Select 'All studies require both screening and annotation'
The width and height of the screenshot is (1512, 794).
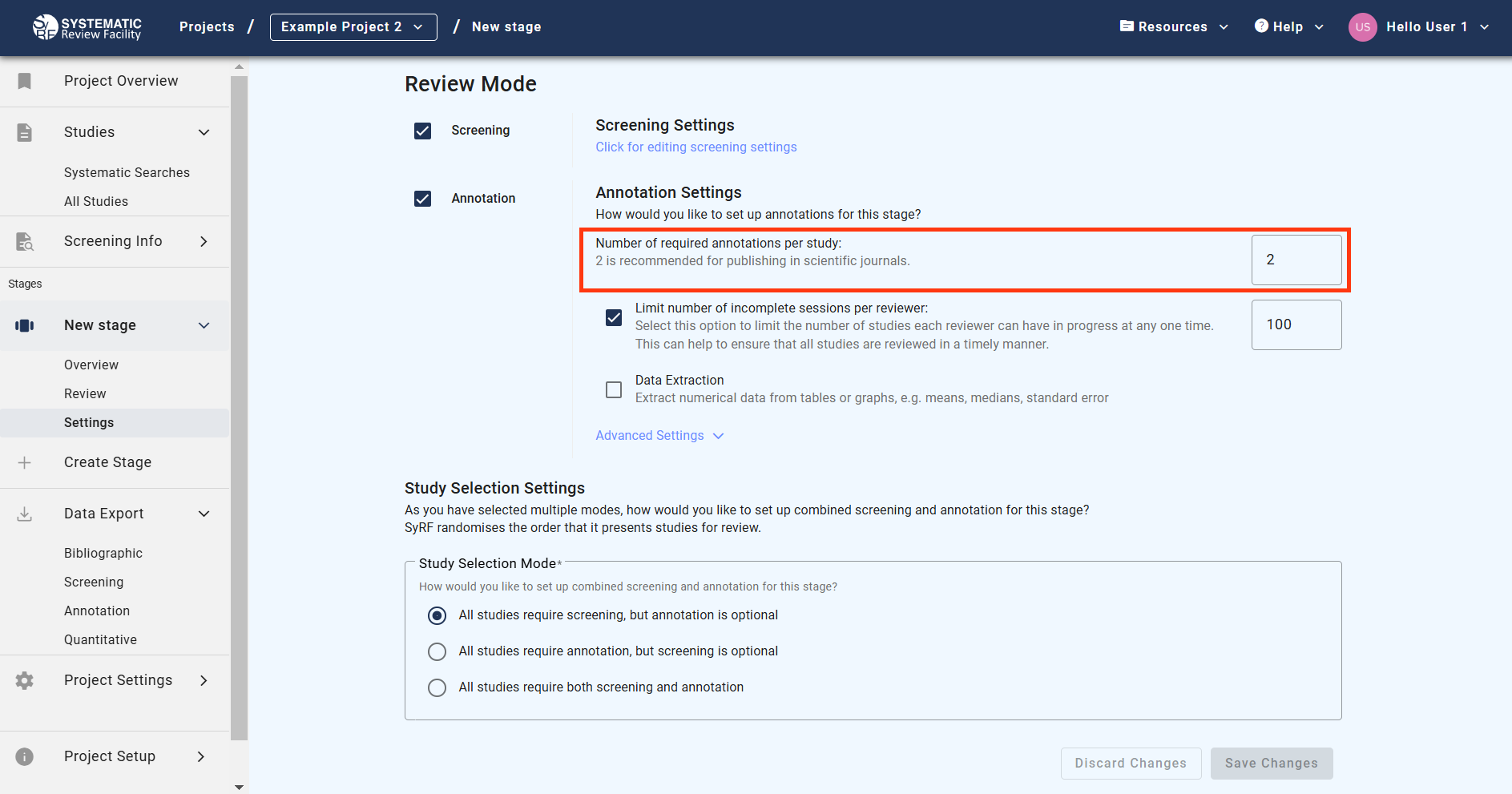point(437,687)
